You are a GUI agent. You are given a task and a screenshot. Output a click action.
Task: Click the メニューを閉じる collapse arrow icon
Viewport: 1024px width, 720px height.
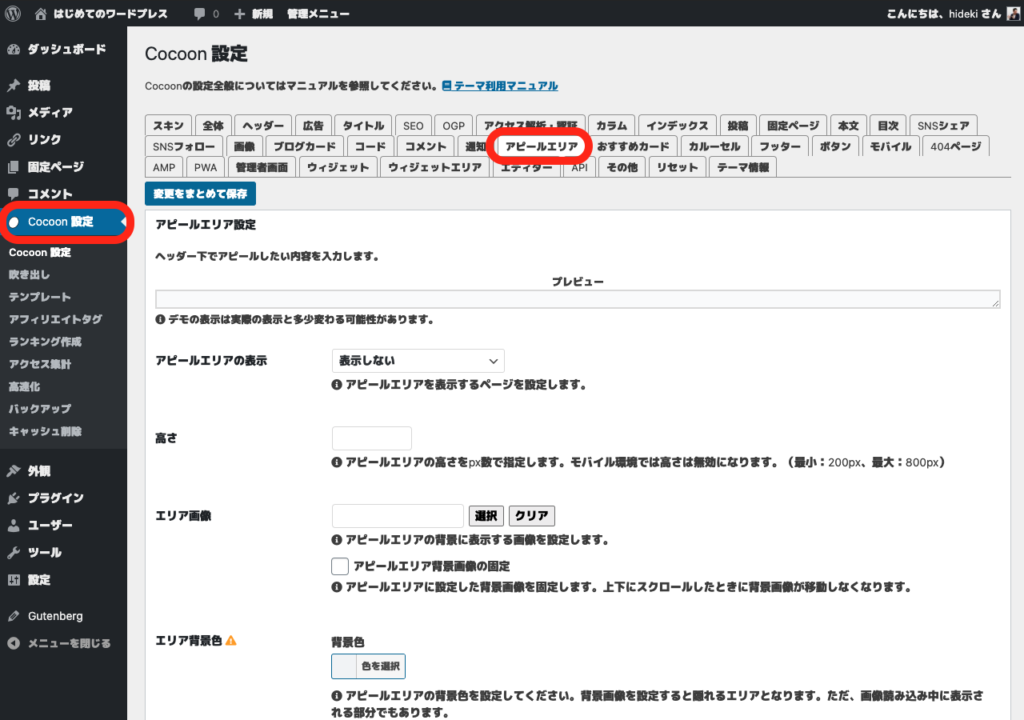14,644
